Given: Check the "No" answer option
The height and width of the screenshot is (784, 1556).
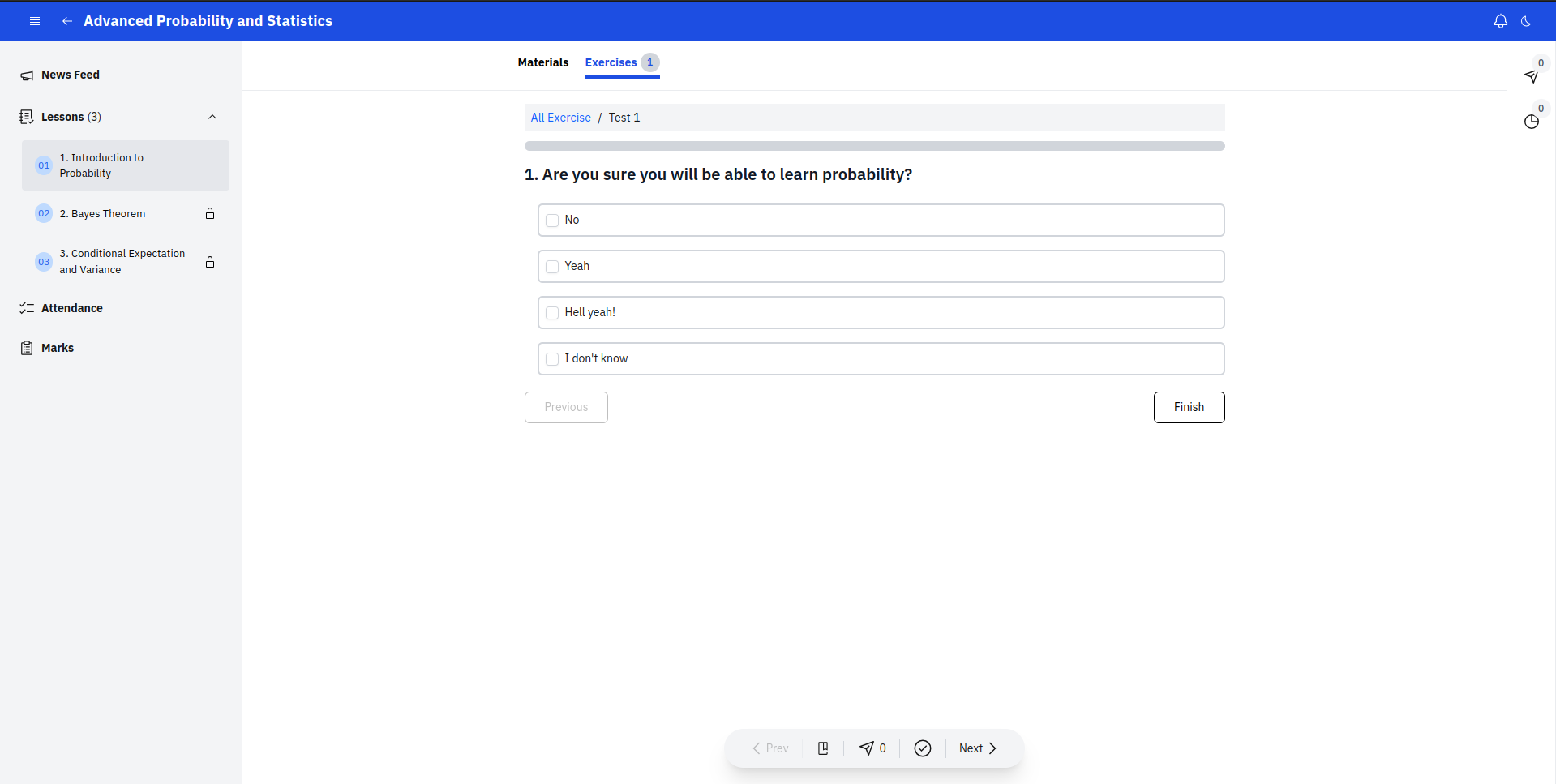Looking at the screenshot, I should pyautogui.click(x=552, y=220).
